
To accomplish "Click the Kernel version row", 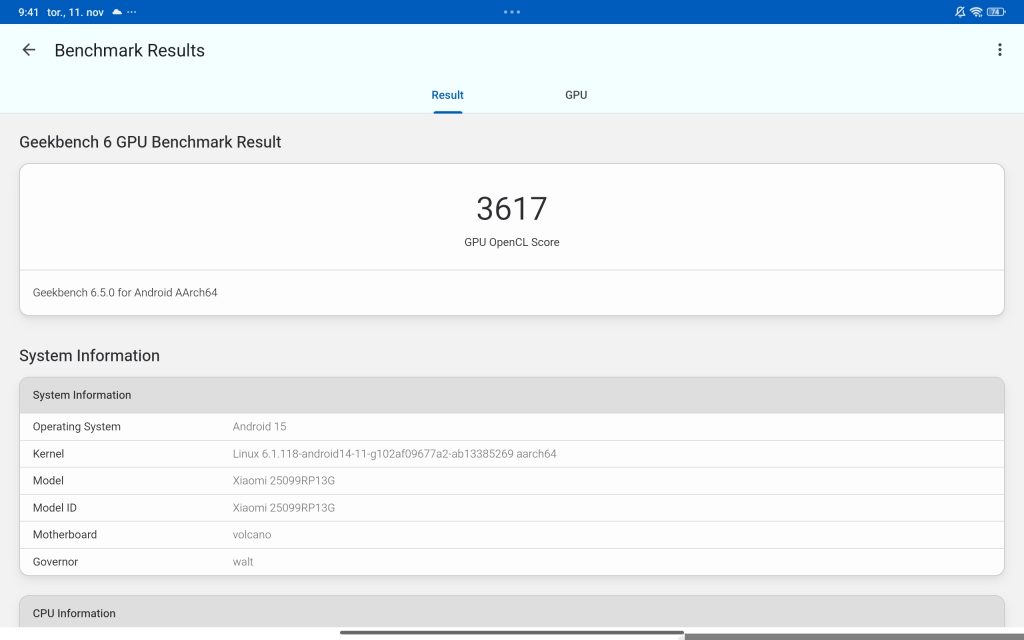I will [511, 454].
